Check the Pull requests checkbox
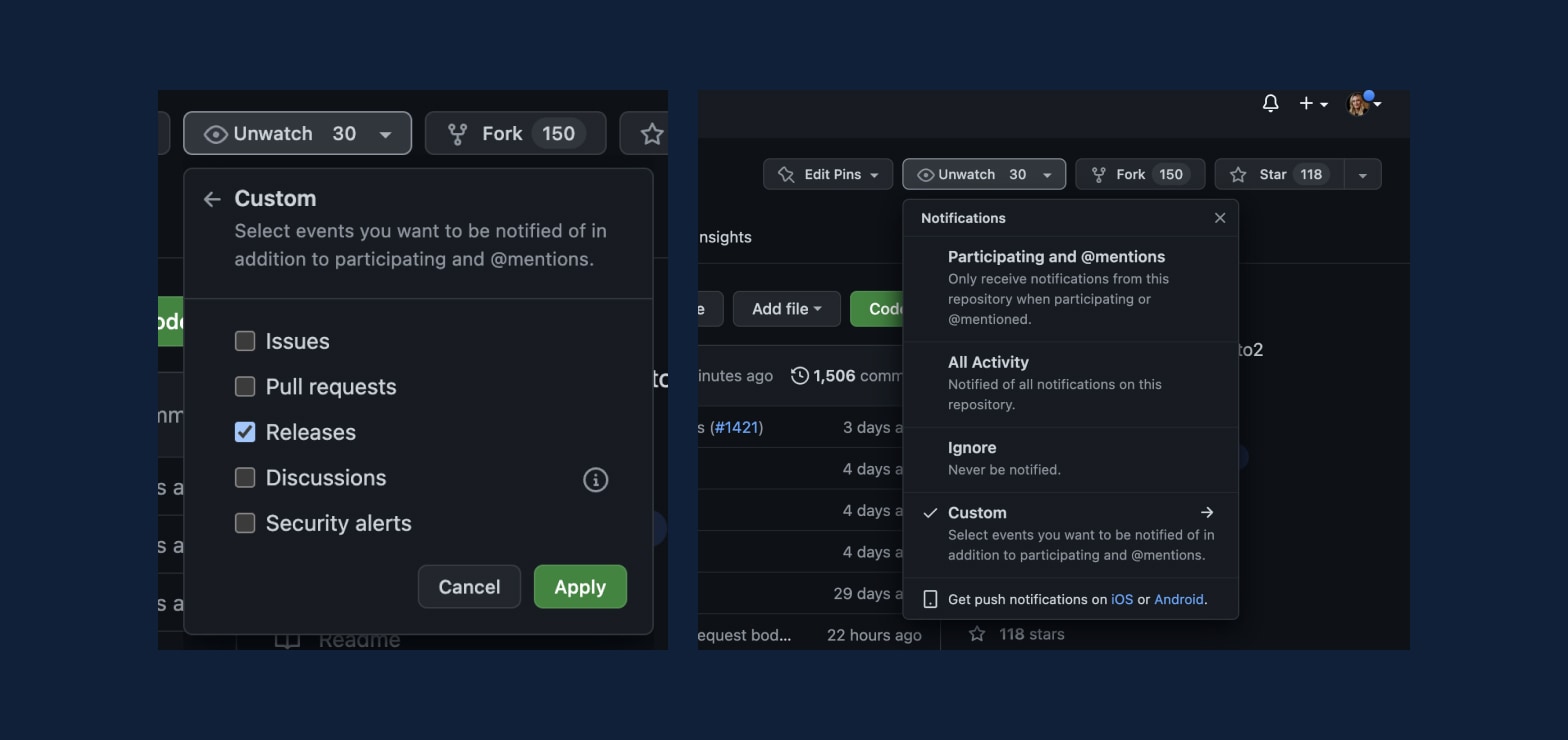This screenshot has width=1568, height=740. coord(245,386)
